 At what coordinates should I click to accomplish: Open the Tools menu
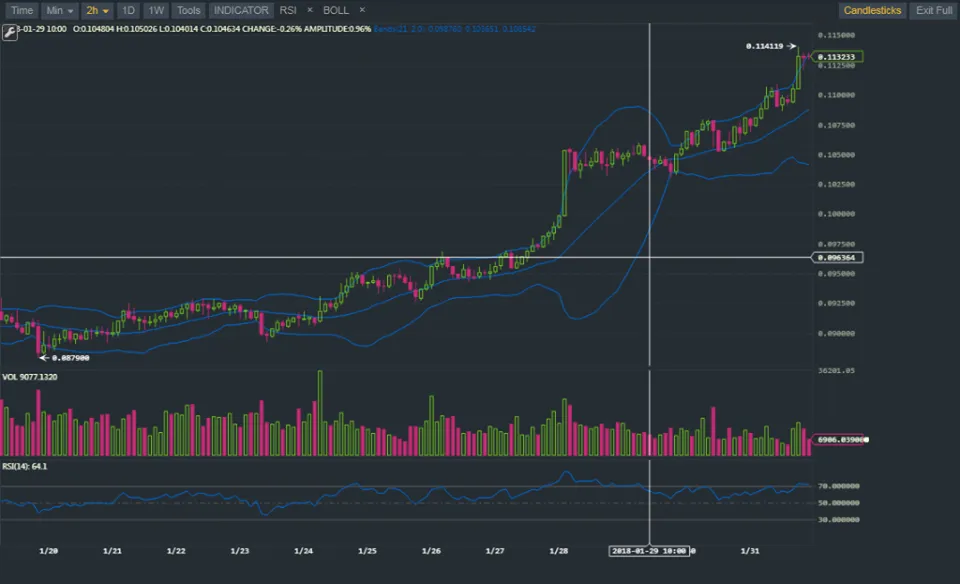pyautogui.click(x=189, y=10)
